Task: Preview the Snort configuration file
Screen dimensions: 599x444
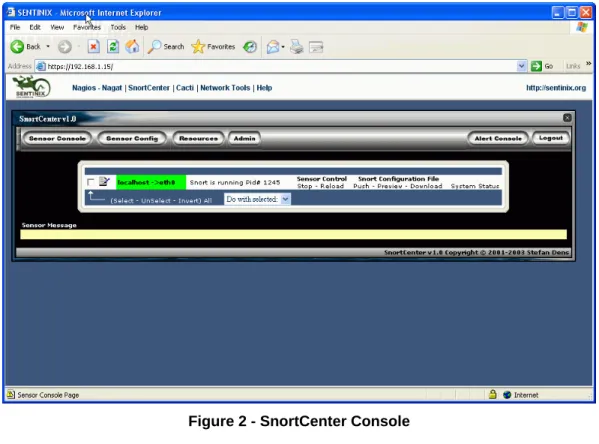Action: pos(390,186)
